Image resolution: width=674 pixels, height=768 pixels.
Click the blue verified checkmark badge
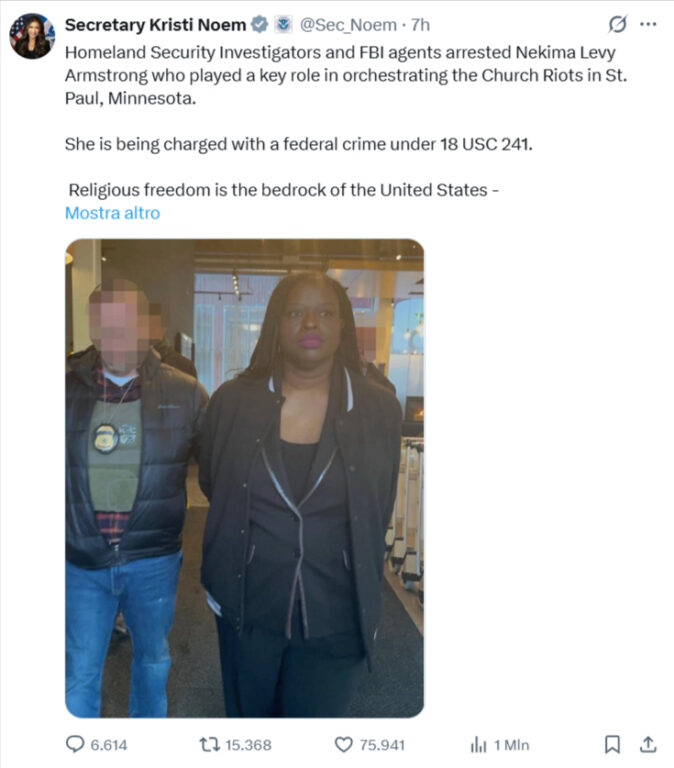(x=260, y=24)
